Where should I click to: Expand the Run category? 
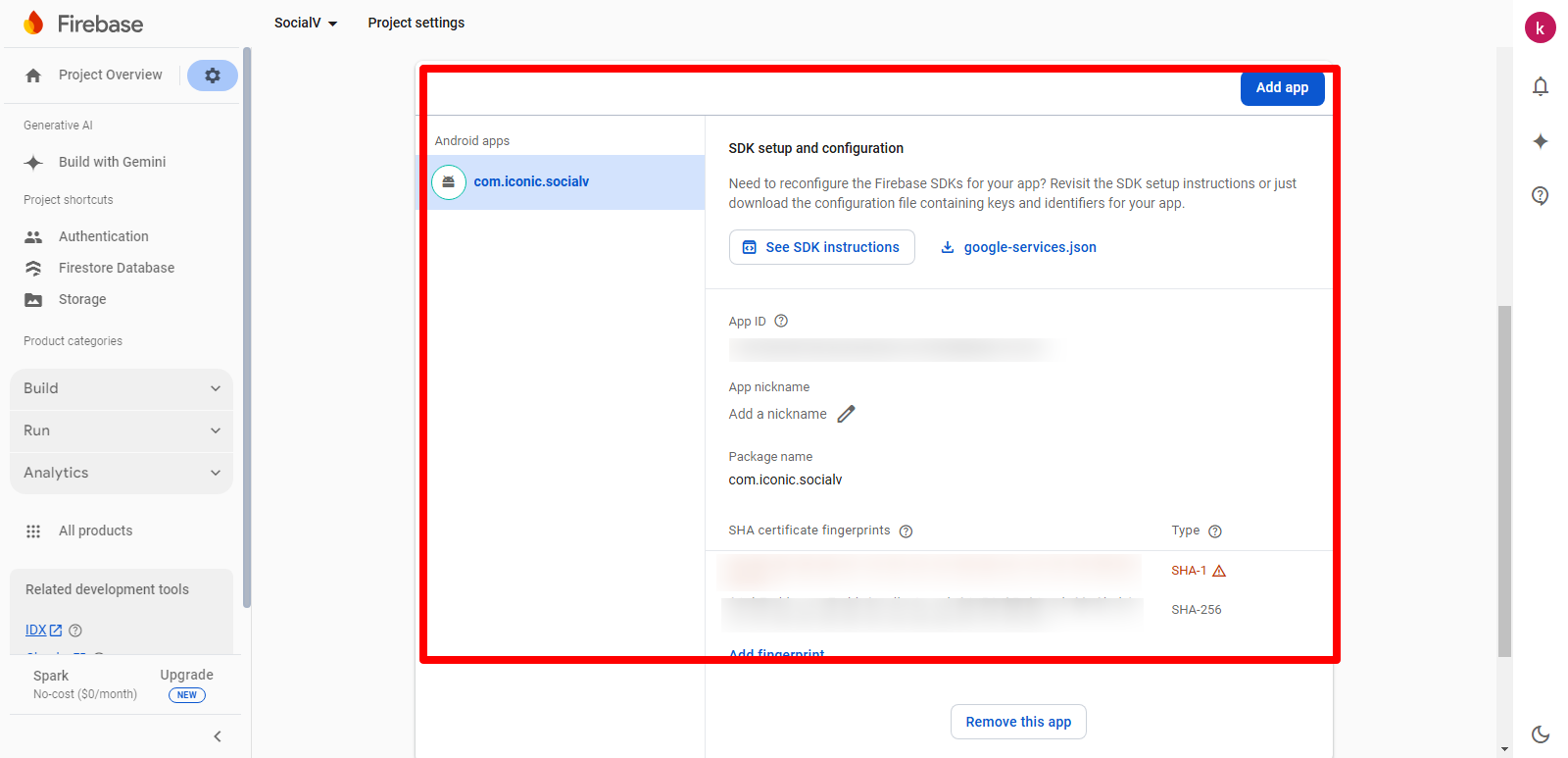tap(122, 430)
